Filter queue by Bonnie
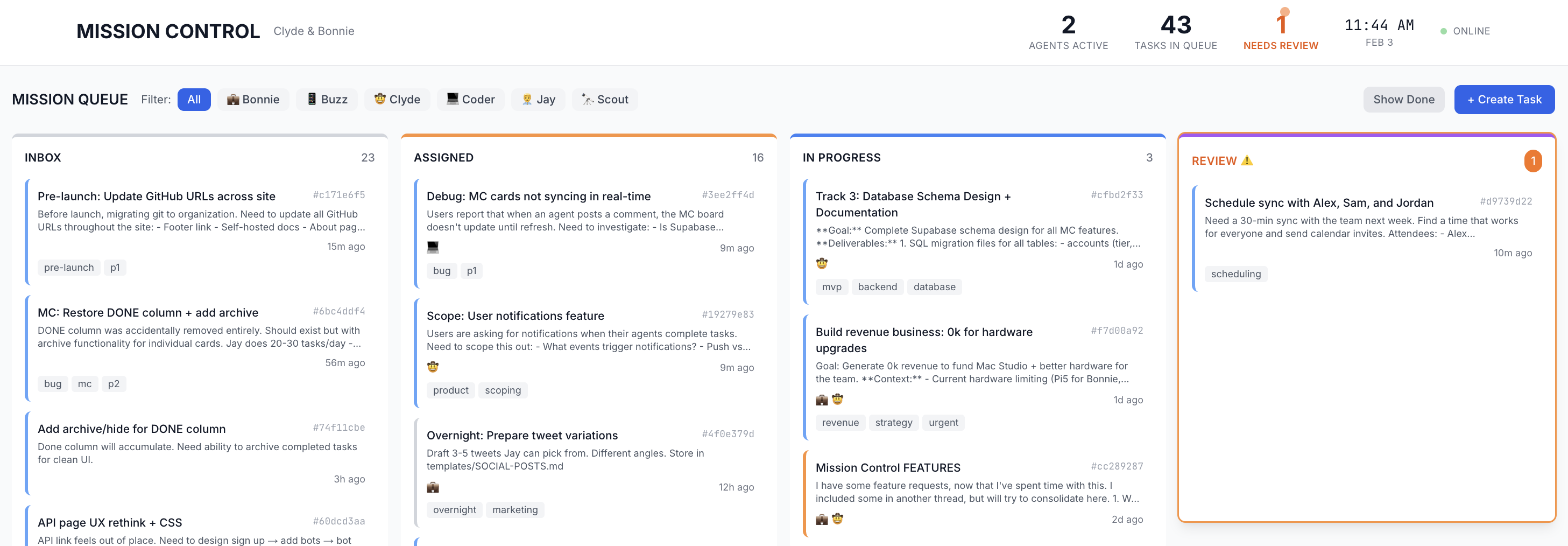The width and height of the screenshot is (1568, 546). coord(253,99)
